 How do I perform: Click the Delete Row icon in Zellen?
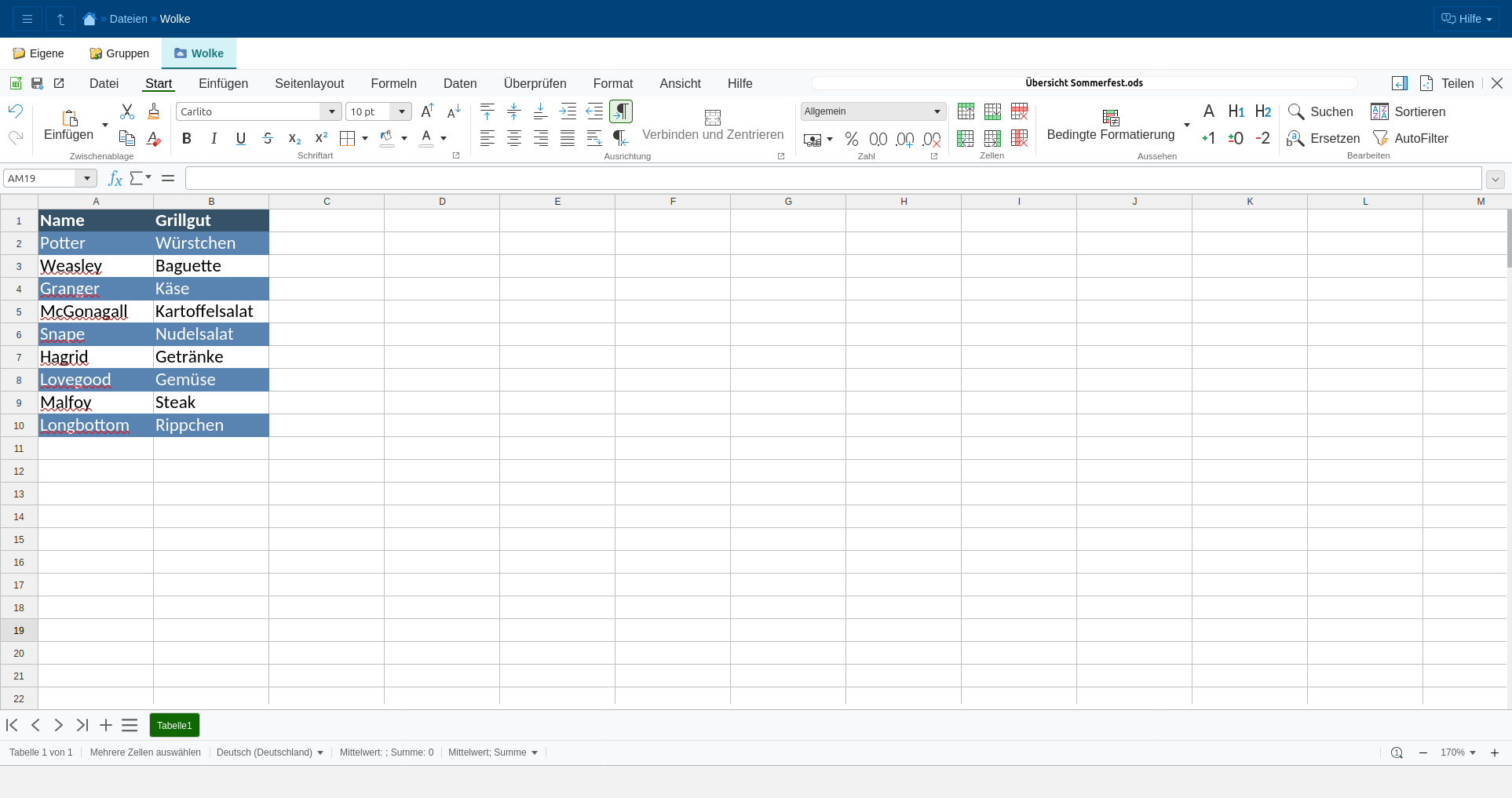coord(1019,111)
